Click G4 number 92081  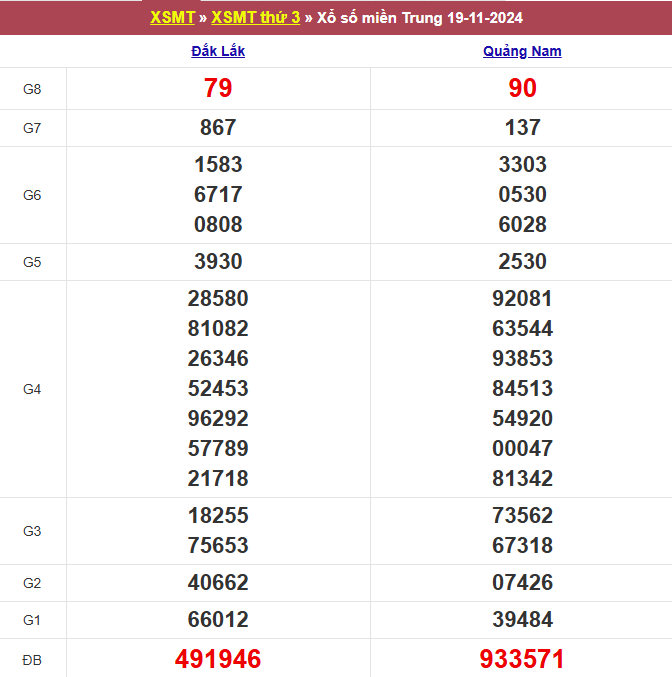(522, 298)
